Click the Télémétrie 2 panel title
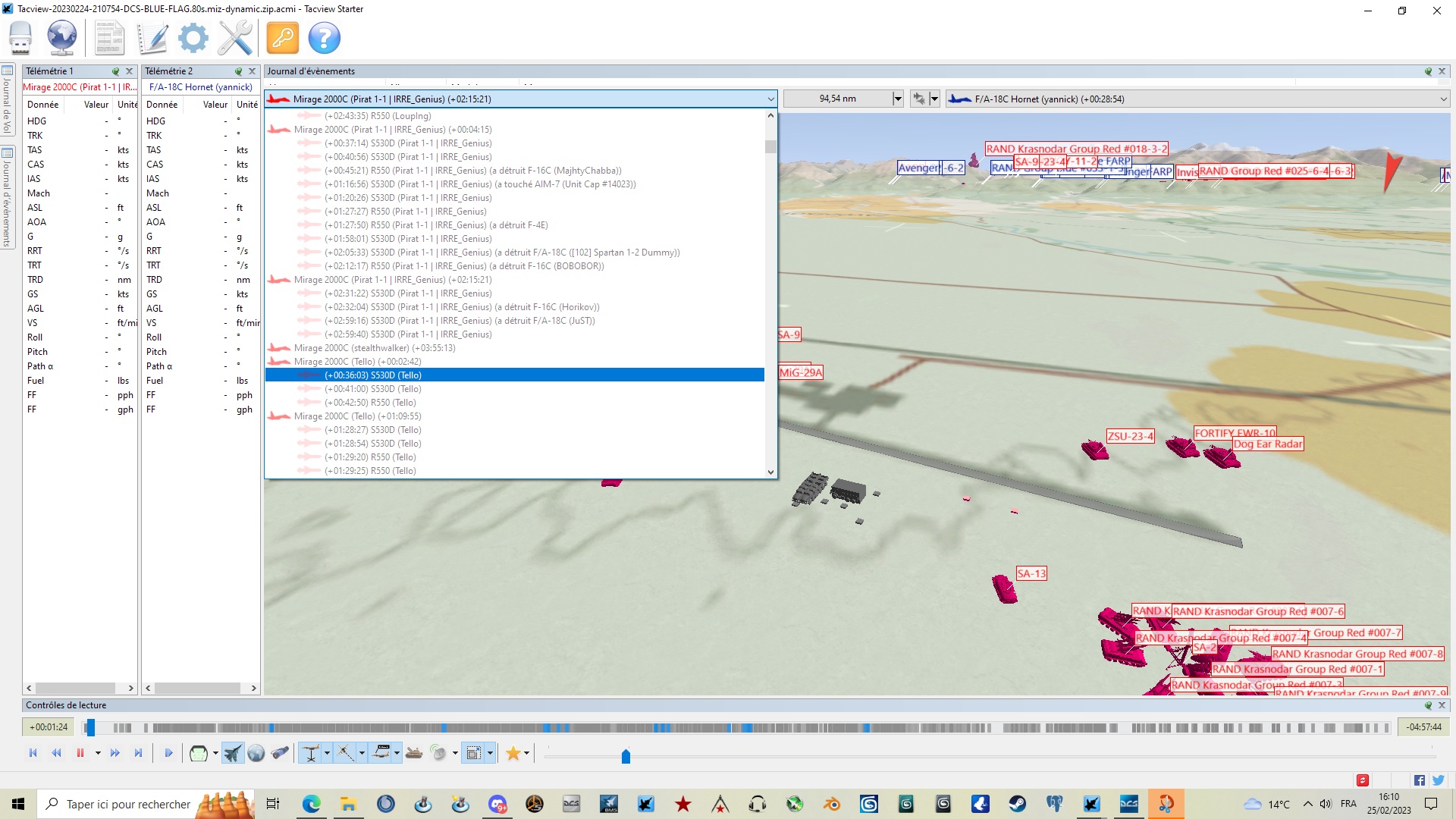Image resolution: width=1456 pixels, height=819 pixels. click(168, 71)
